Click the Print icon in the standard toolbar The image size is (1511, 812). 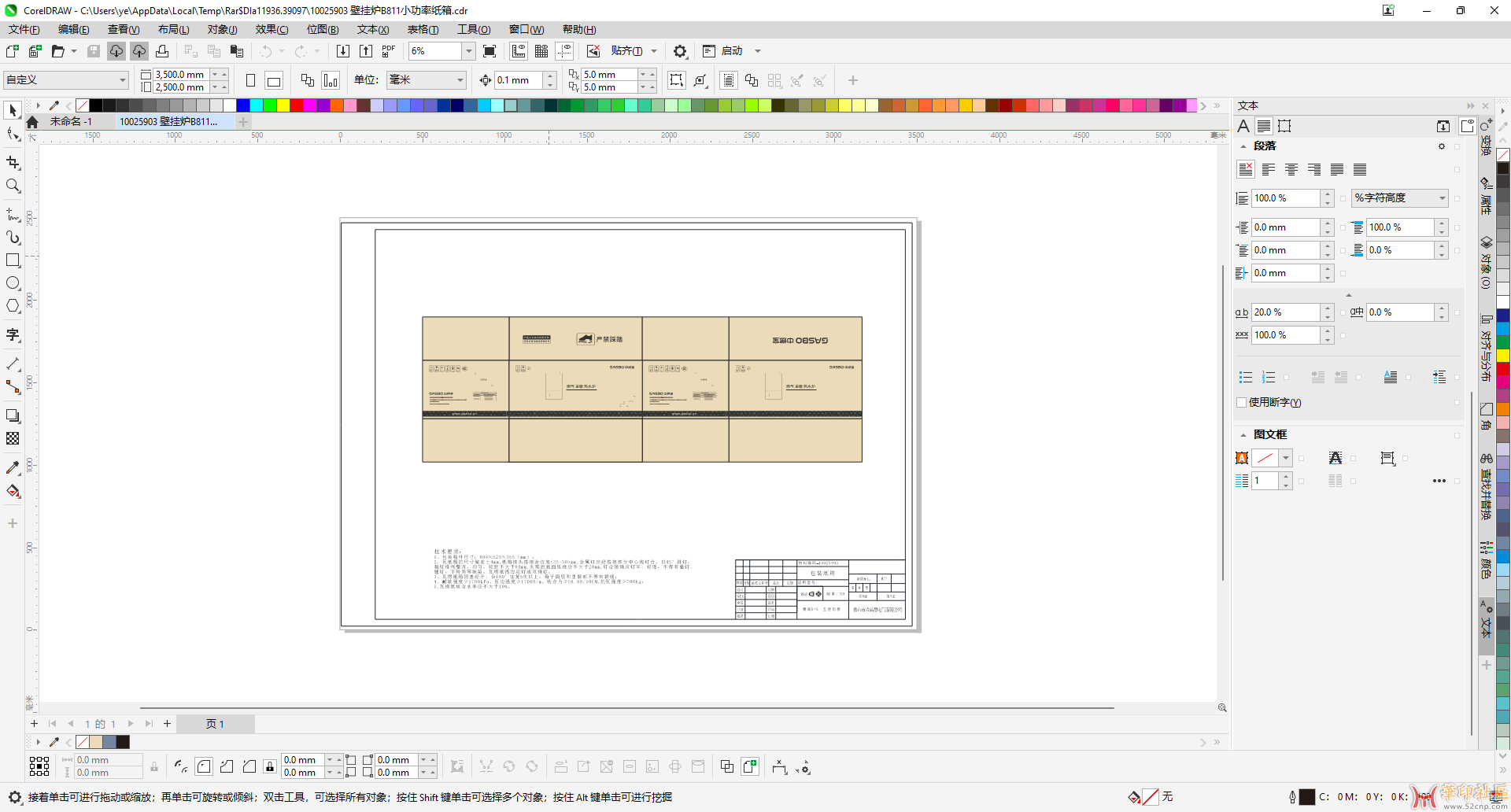162,51
